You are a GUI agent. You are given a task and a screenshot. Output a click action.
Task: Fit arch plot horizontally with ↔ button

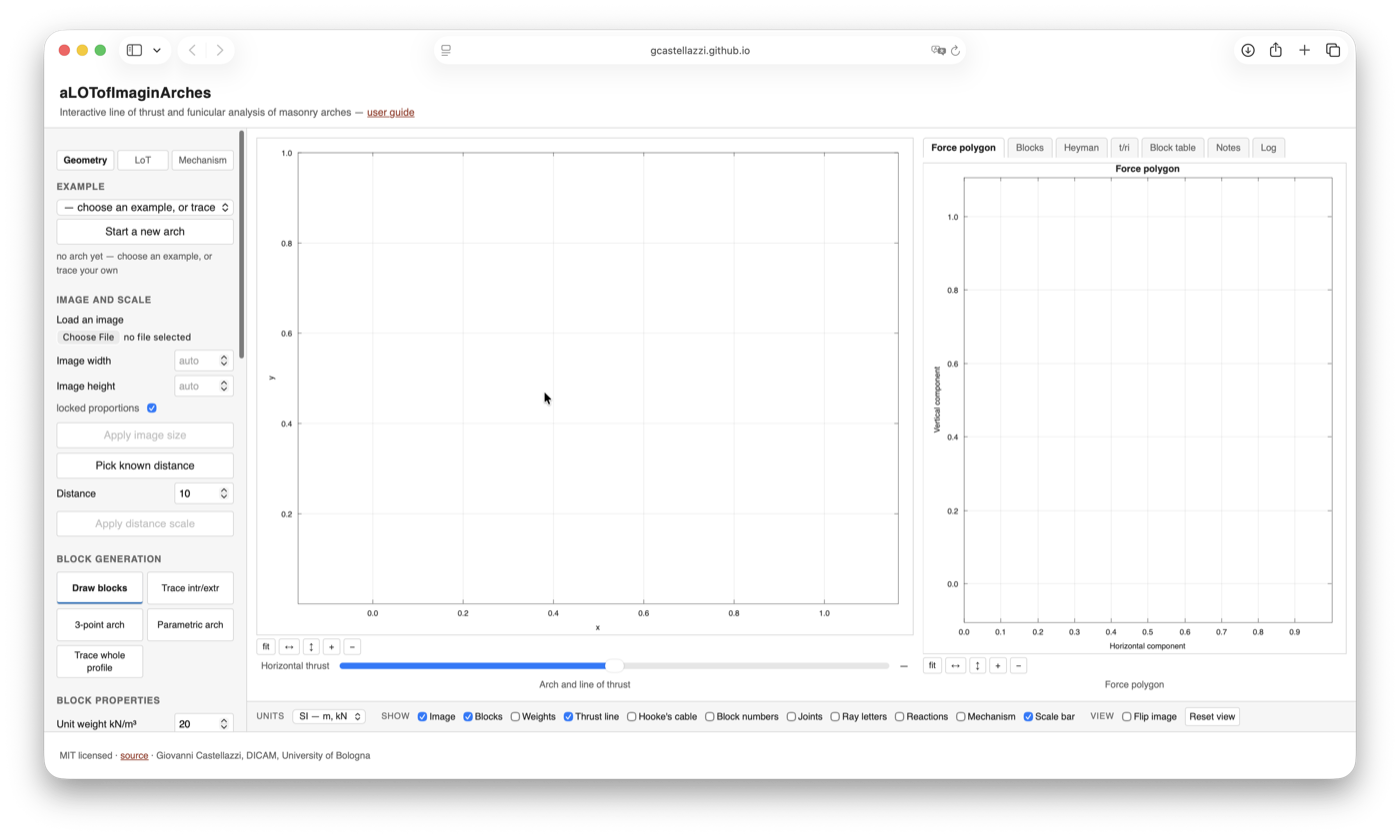[289, 647]
